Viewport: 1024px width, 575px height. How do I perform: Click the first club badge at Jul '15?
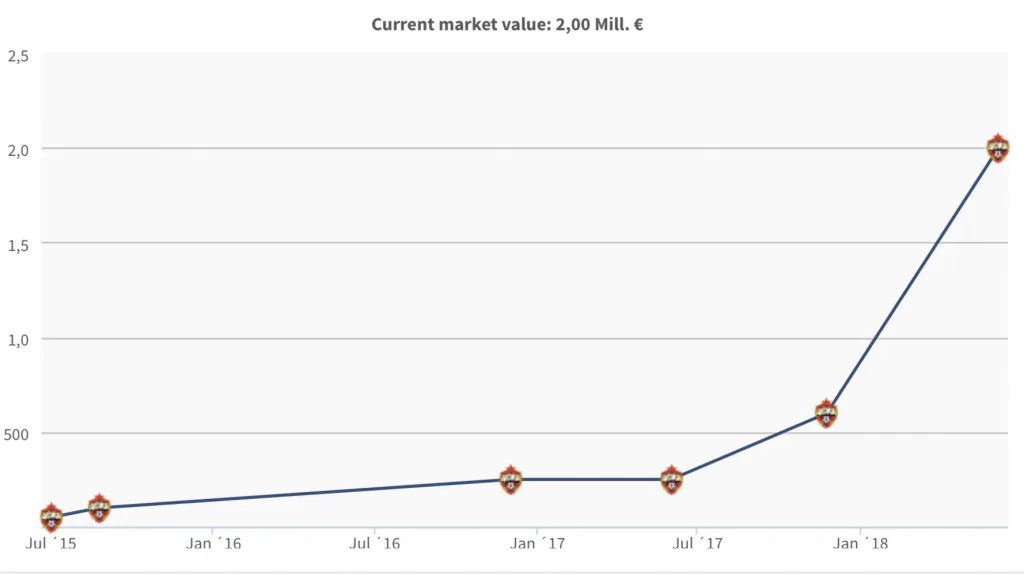pos(51,518)
